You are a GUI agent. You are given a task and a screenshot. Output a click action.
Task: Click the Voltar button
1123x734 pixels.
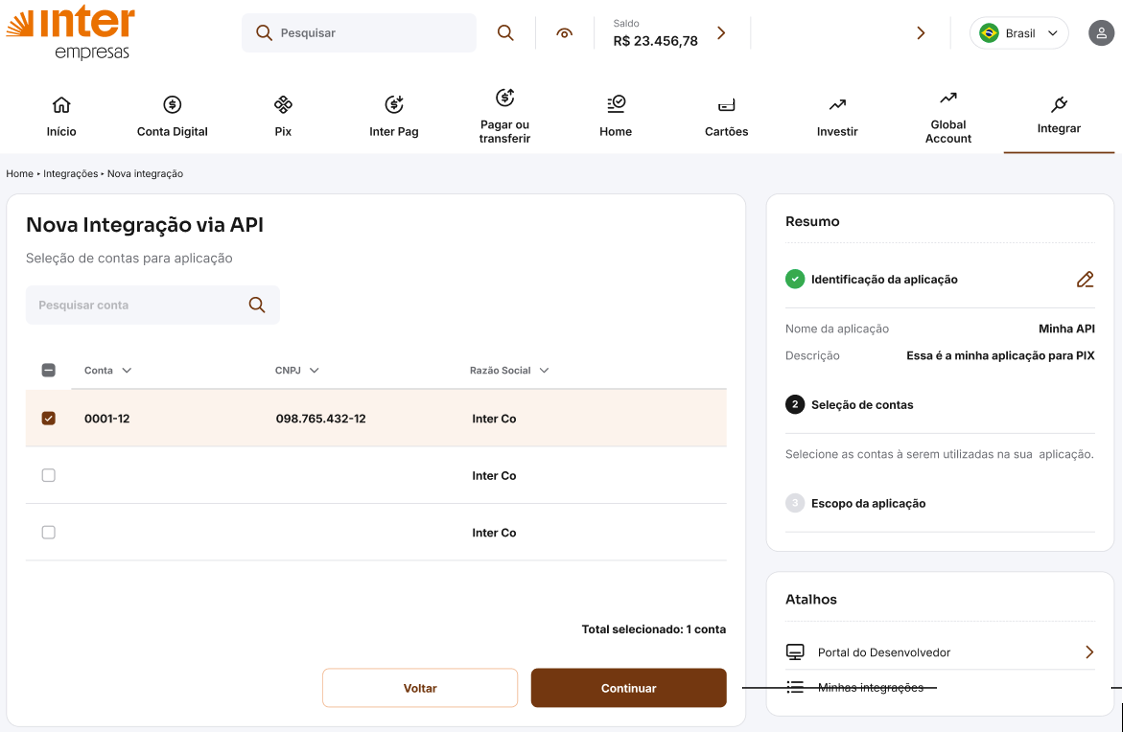420,688
